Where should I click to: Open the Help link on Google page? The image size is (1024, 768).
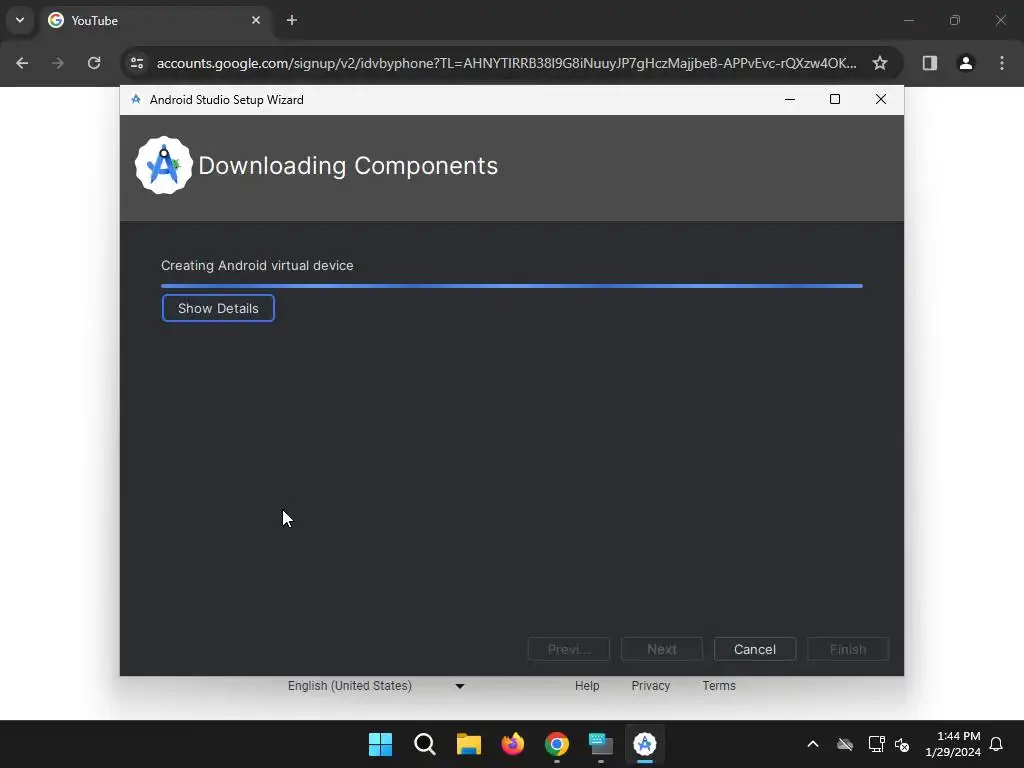click(x=586, y=686)
